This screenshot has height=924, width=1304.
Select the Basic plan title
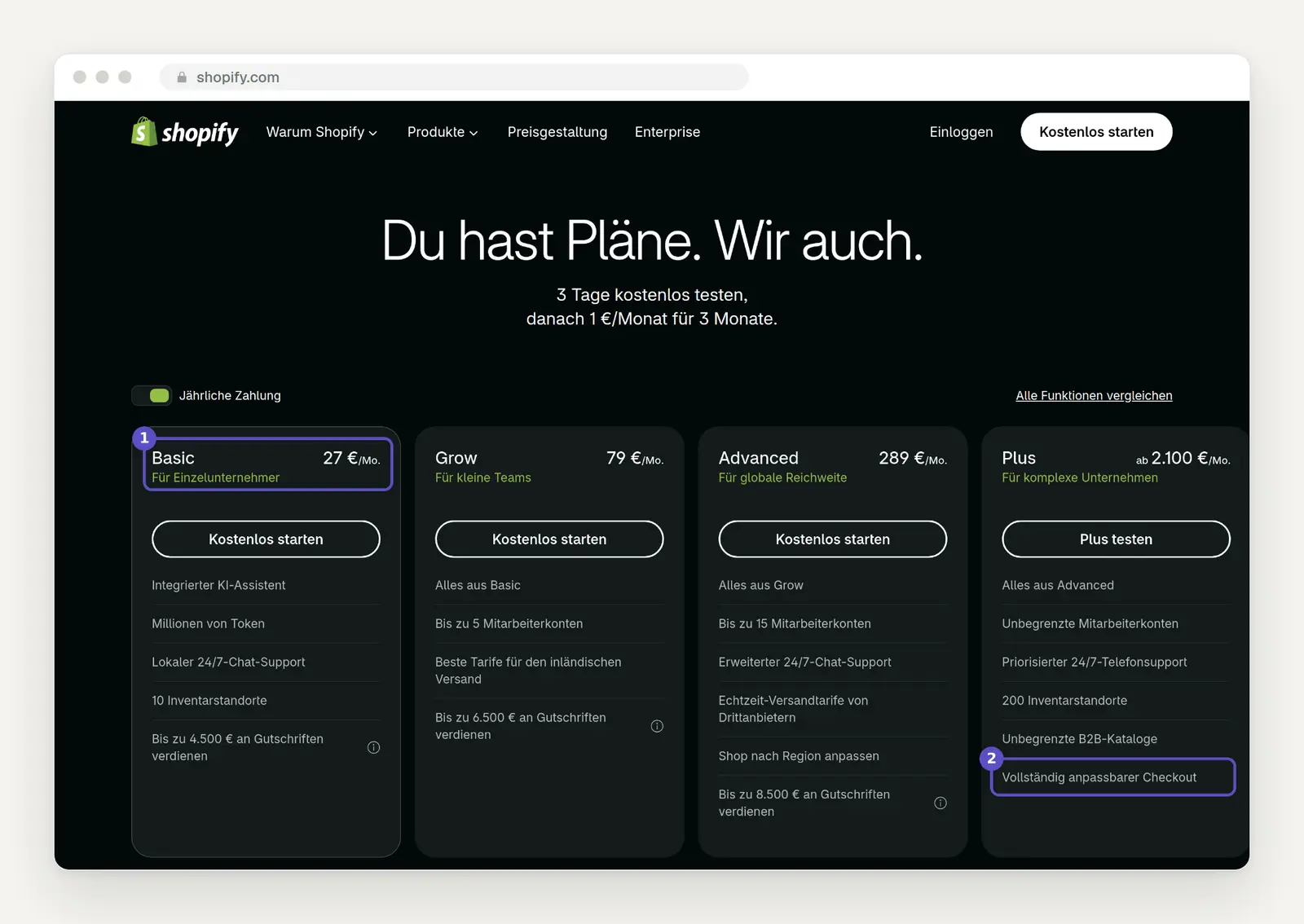coord(173,458)
